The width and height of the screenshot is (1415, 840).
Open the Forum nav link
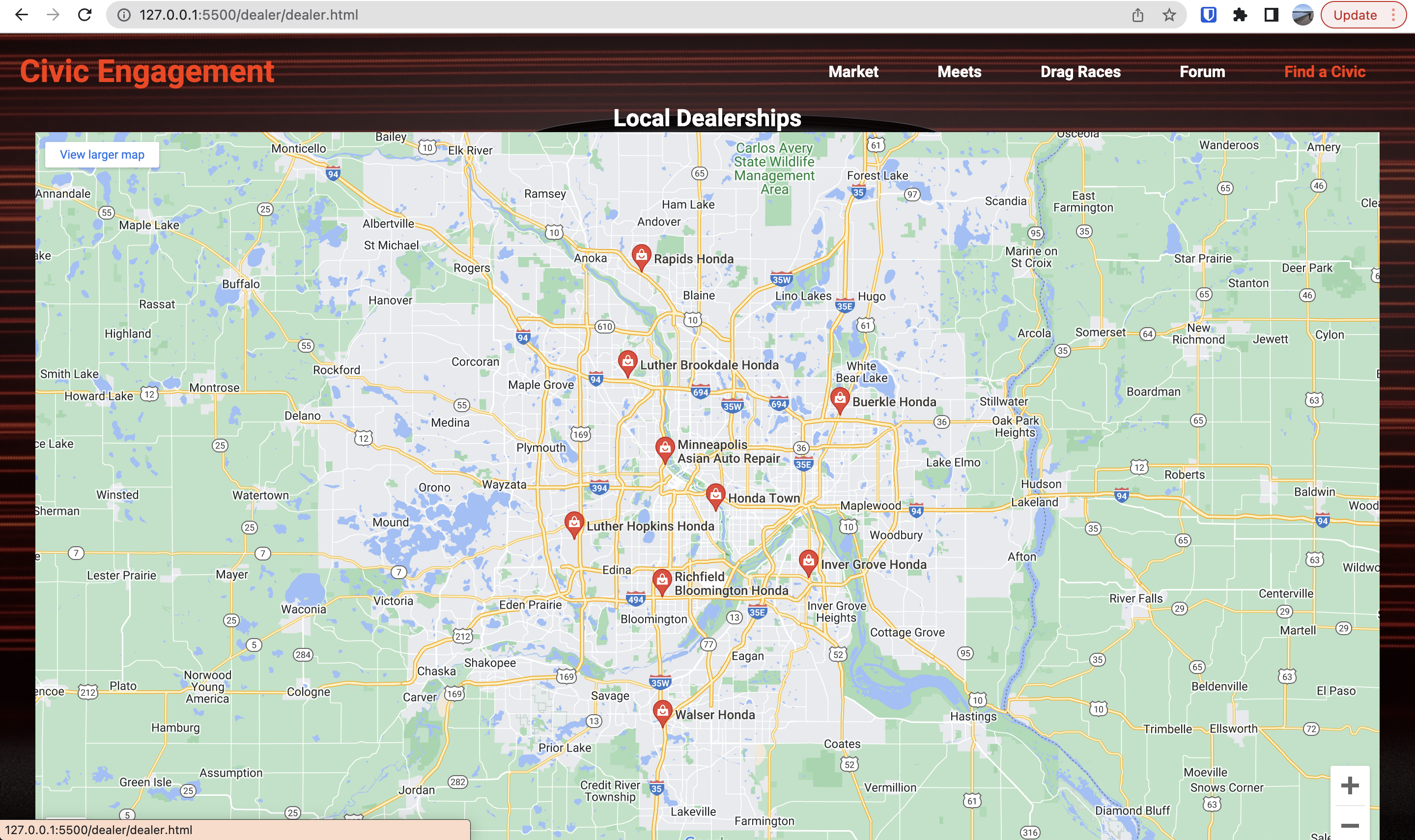pyautogui.click(x=1202, y=72)
